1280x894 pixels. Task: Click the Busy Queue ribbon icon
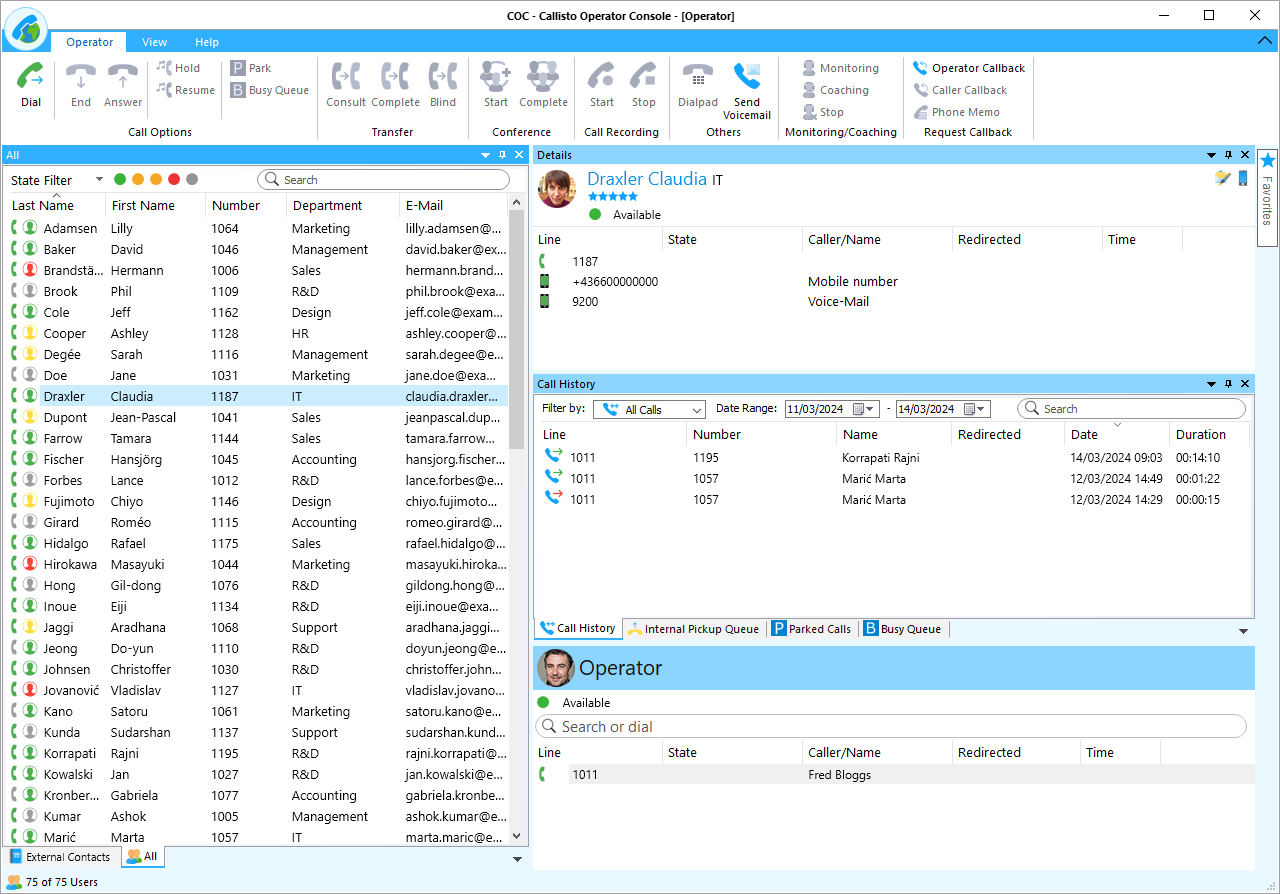click(238, 90)
